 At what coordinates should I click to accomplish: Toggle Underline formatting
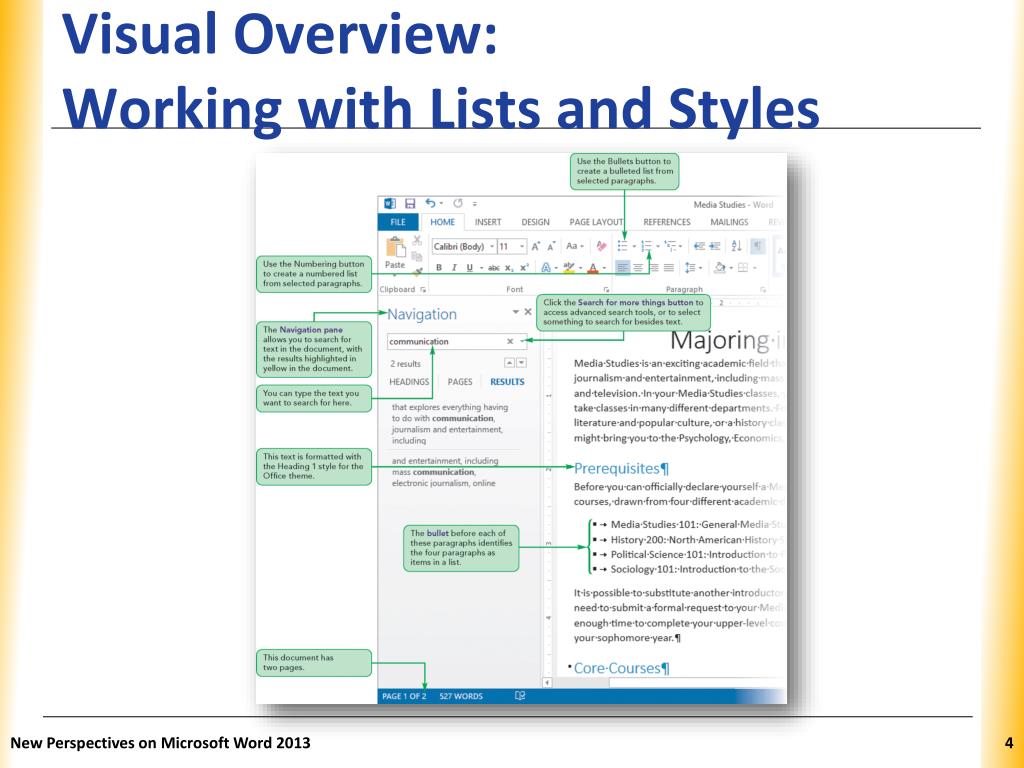[469, 268]
